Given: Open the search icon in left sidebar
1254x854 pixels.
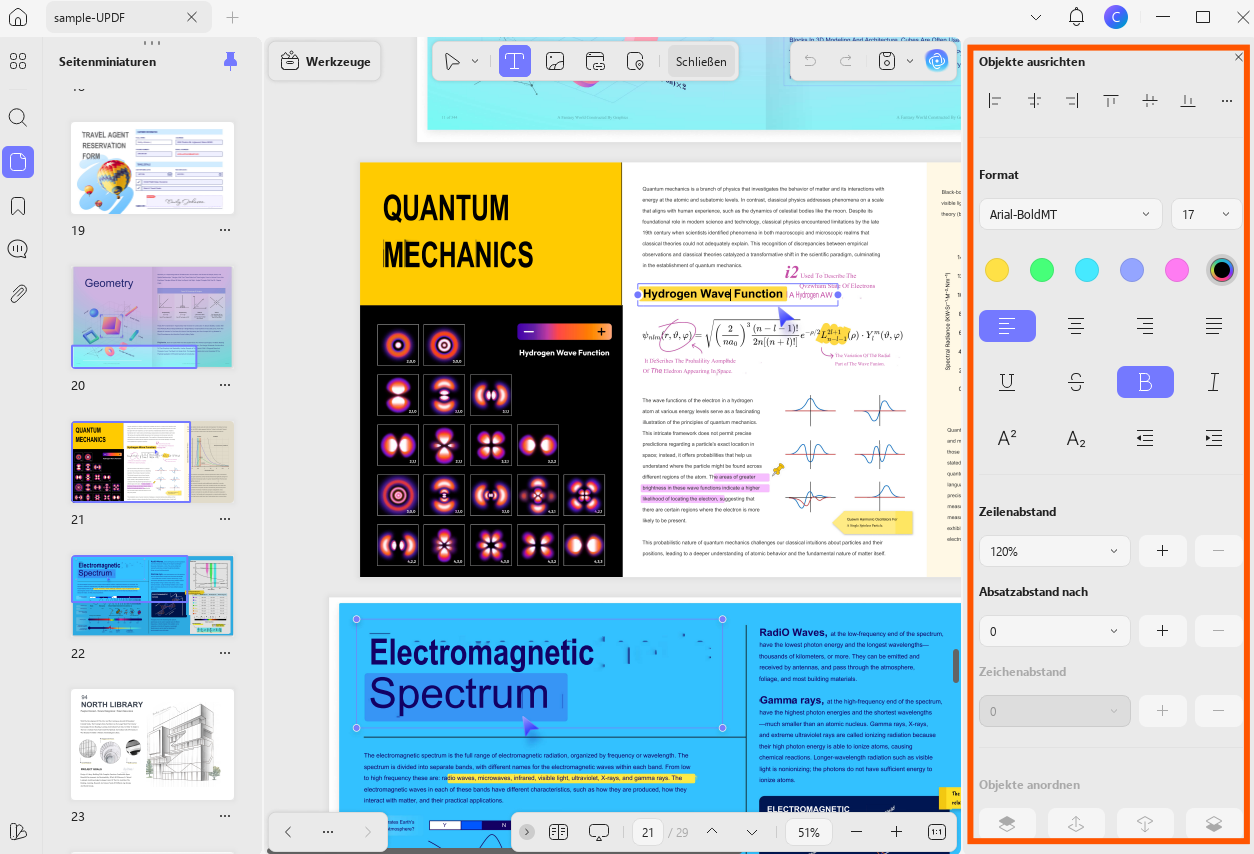Looking at the screenshot, I should 18,117.
